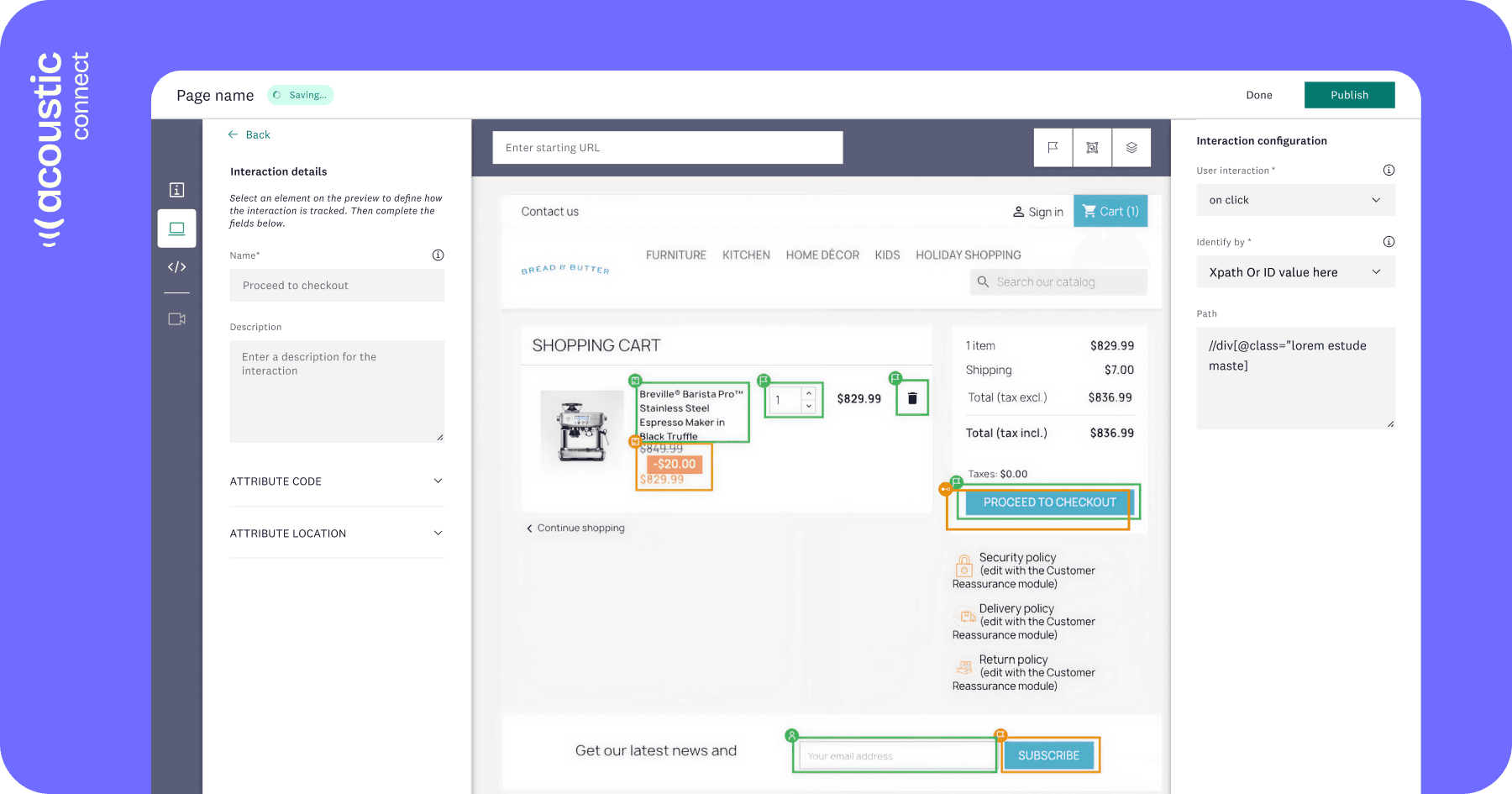Viewport: 1512px width, 794px height.
Task: Go Back using the back link
Action: [249, 134]
